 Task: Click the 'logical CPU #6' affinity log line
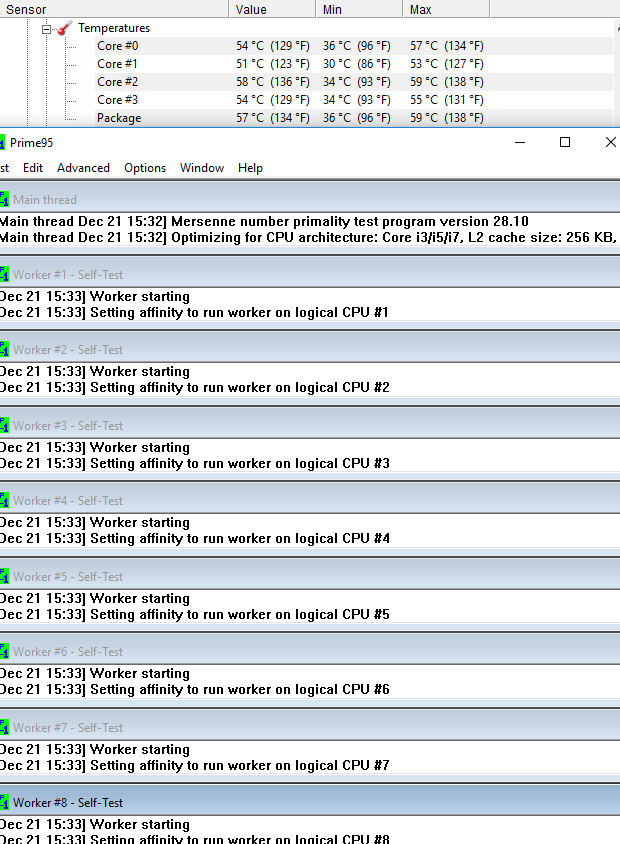(x=194, y=690)
